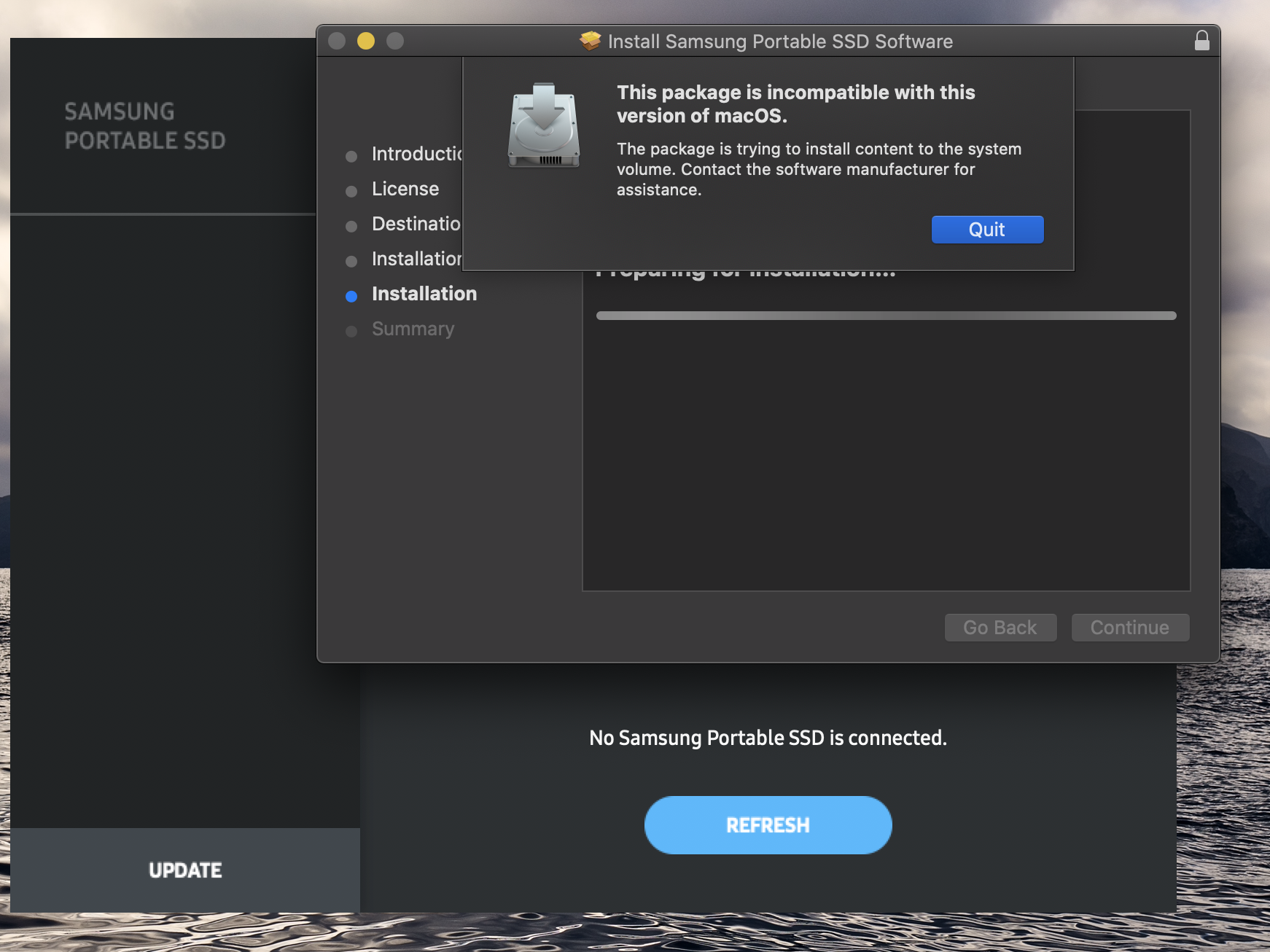Click the gray bullet next to the License step
Screen dimensions: 1270x952
pyautogui.click(x=351, y=191)
